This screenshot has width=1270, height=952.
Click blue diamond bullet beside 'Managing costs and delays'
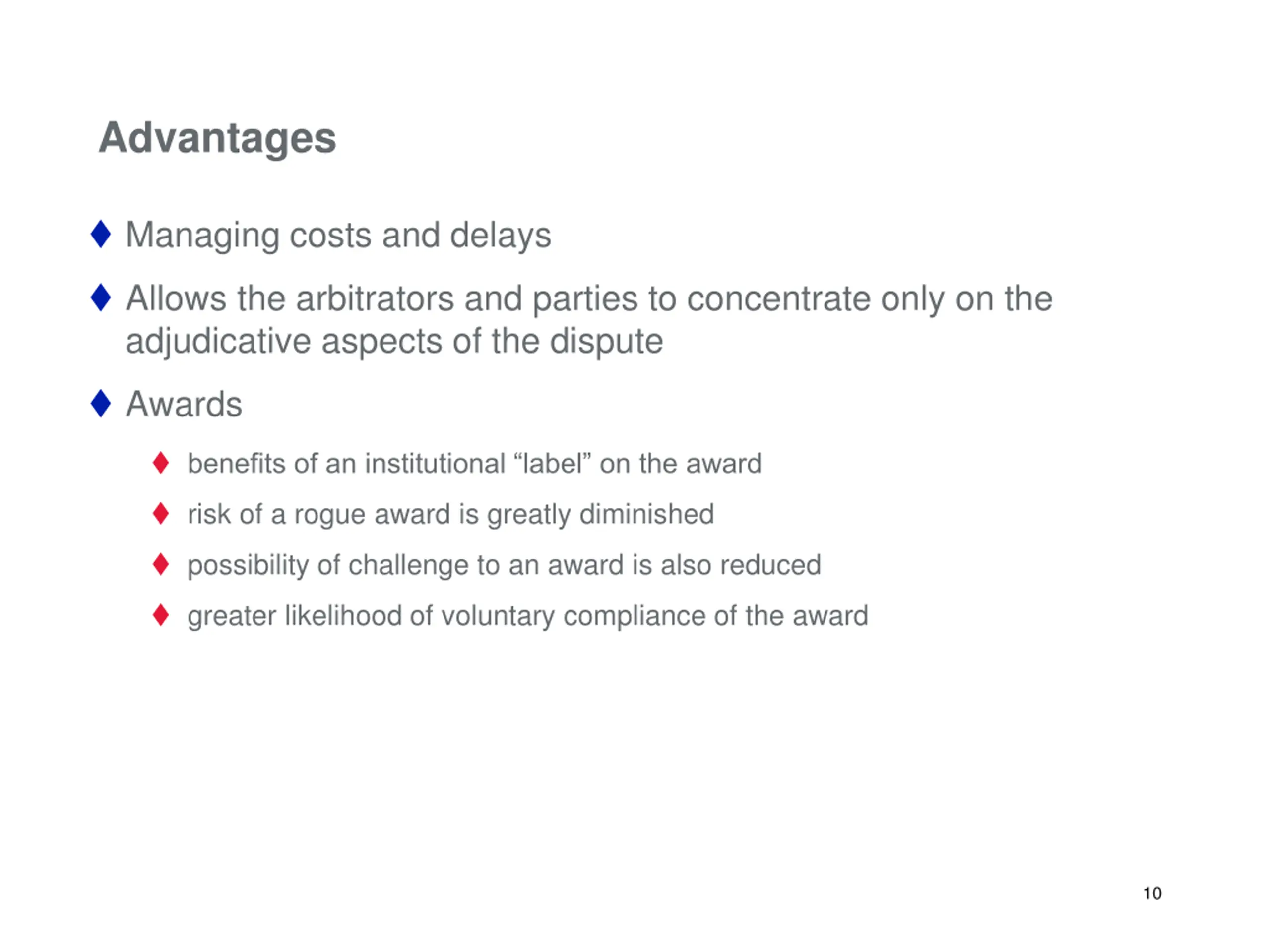pos(101,234)
